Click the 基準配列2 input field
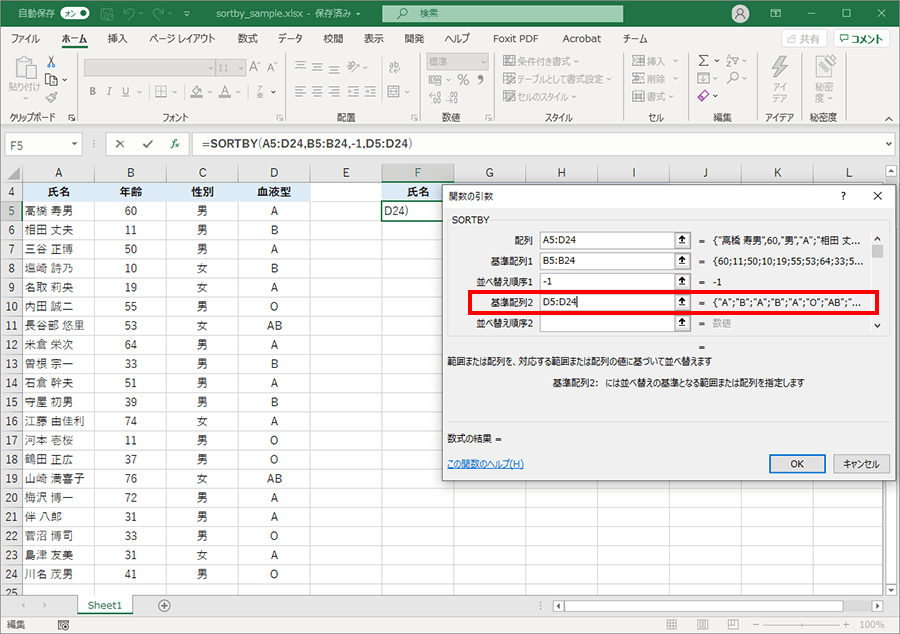 click(x=607, y=302)
